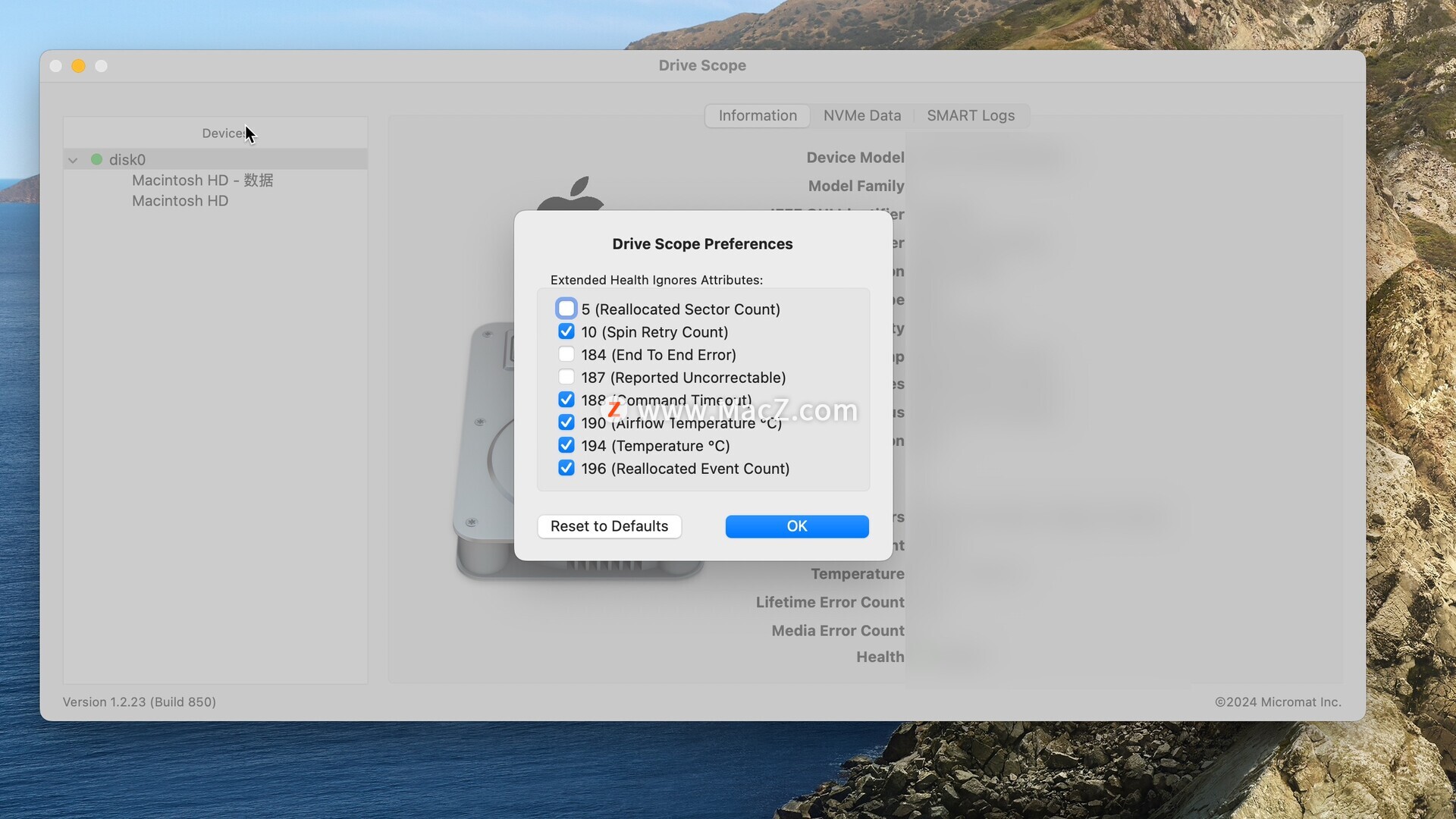Open the SMART Logs tab
1456x819 pixels.
pyautogui.click(x=970, y=115)
